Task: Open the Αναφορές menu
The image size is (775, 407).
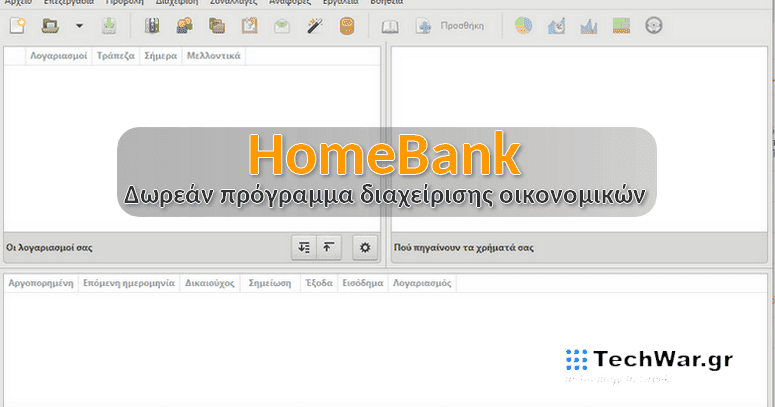Action: click(290, 2)
